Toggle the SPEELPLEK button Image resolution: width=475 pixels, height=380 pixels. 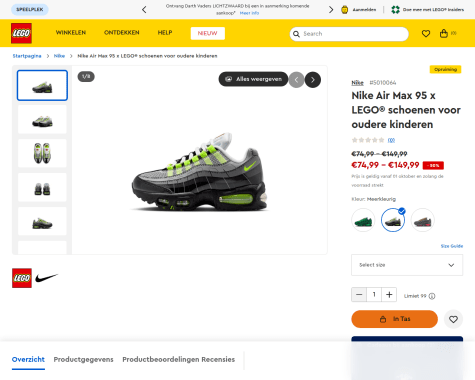[x=30, y=10]
